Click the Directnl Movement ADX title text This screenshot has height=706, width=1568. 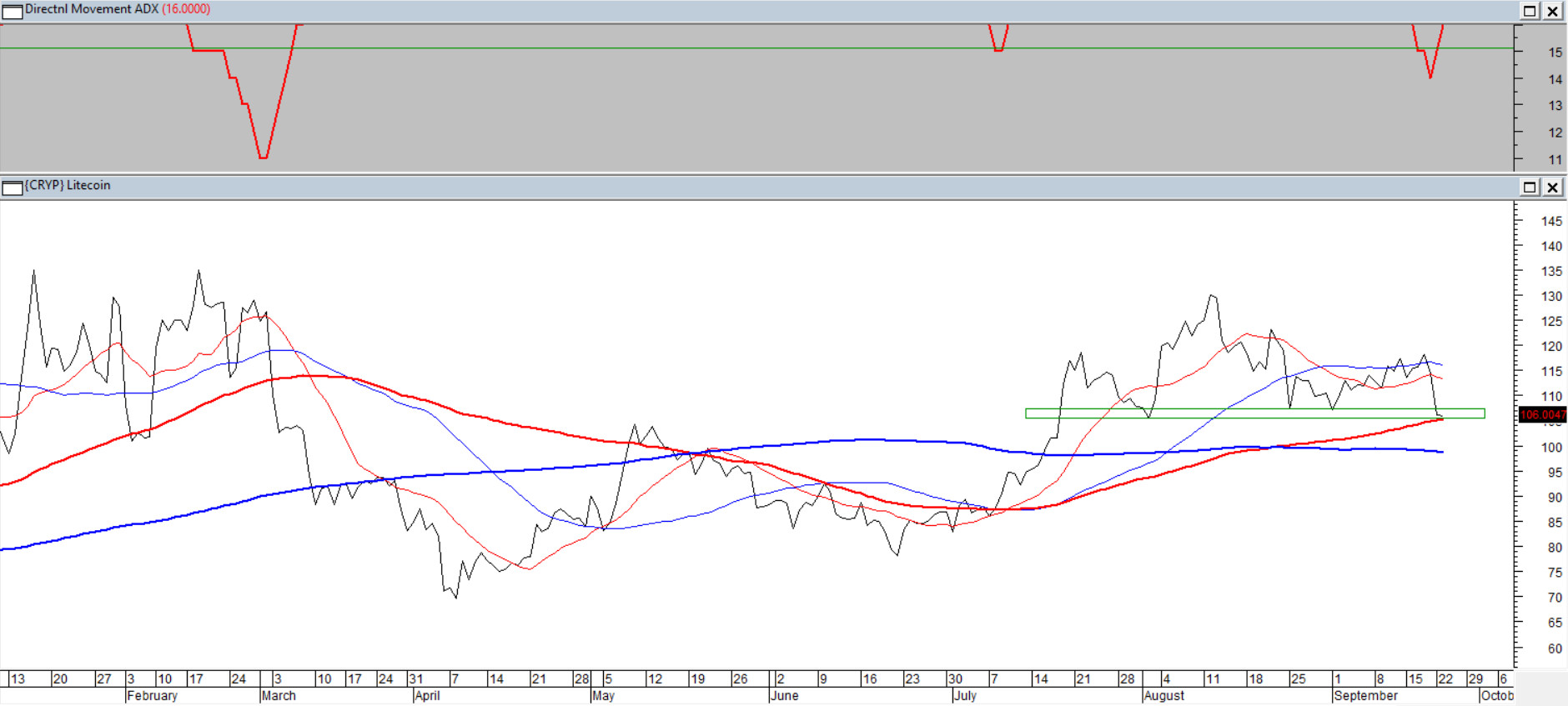tap(92, 9)
